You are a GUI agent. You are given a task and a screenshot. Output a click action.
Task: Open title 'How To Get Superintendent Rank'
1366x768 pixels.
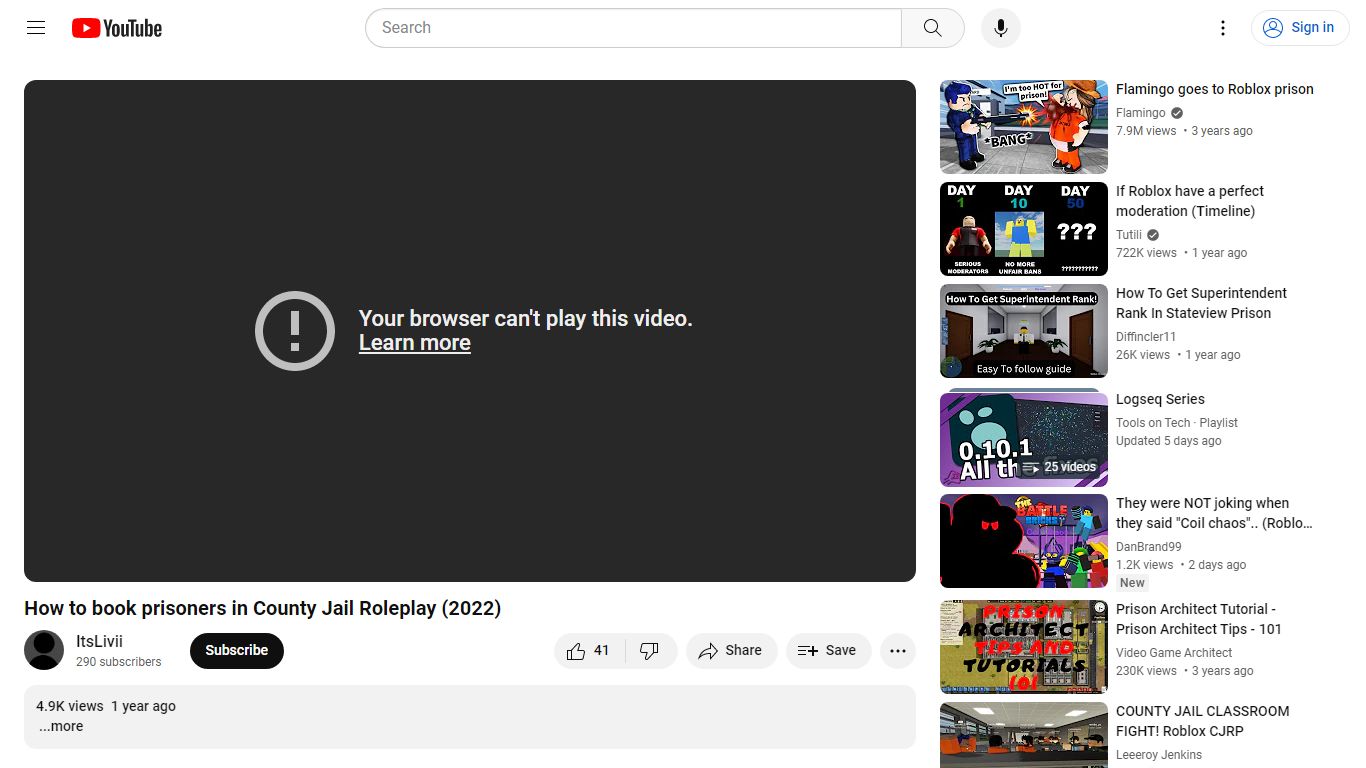[x=1201, y=303]
